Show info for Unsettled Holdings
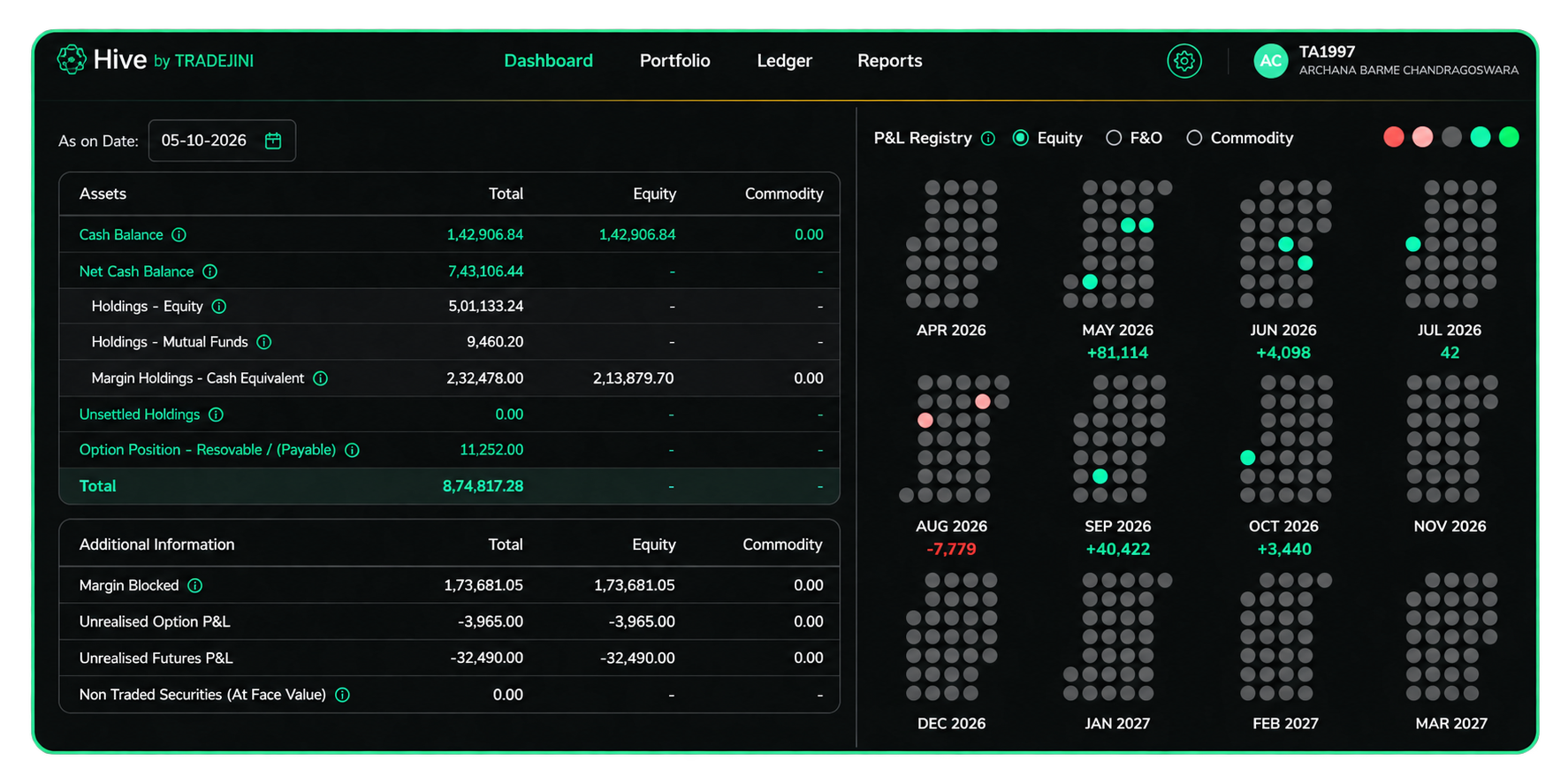 [x=216, y=415]
